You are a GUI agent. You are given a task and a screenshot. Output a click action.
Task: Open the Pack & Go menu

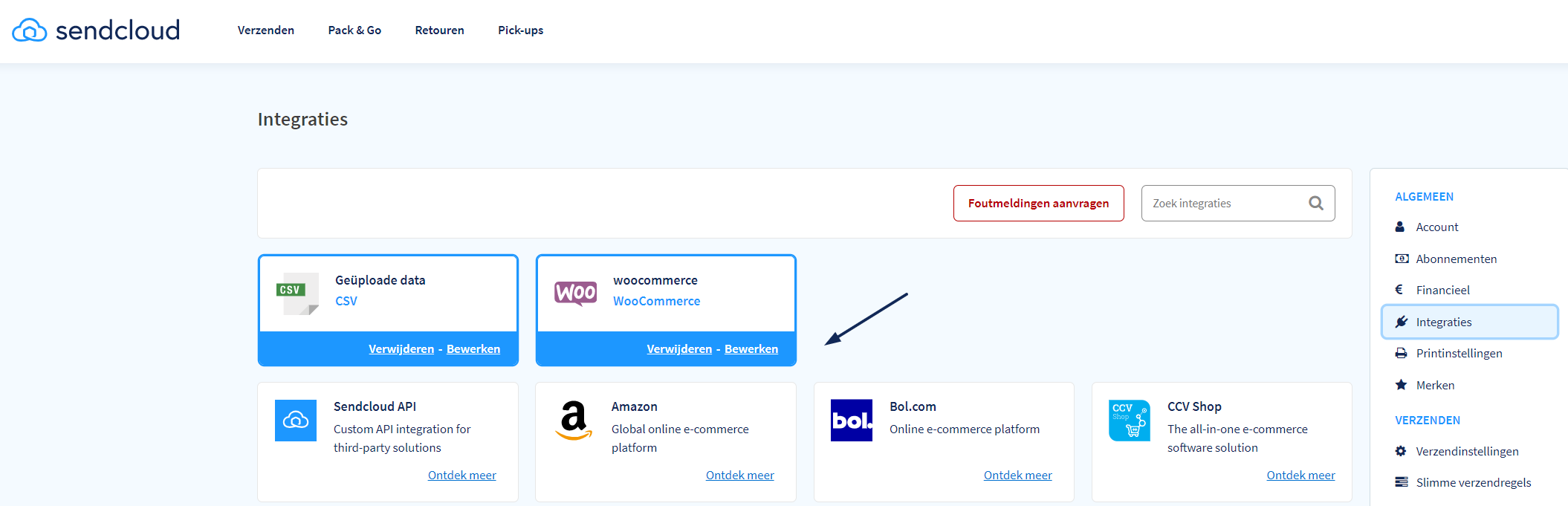tap(354, 30)
